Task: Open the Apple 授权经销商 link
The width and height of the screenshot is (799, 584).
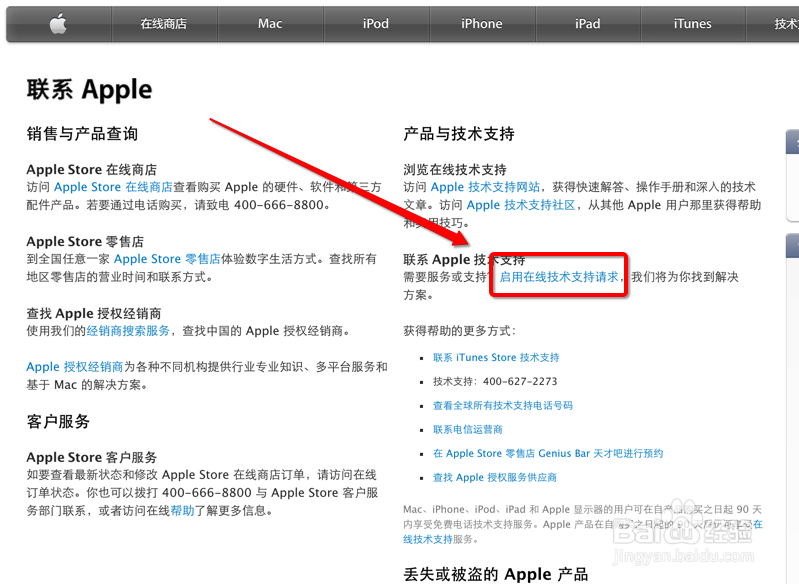Action: 75,367
